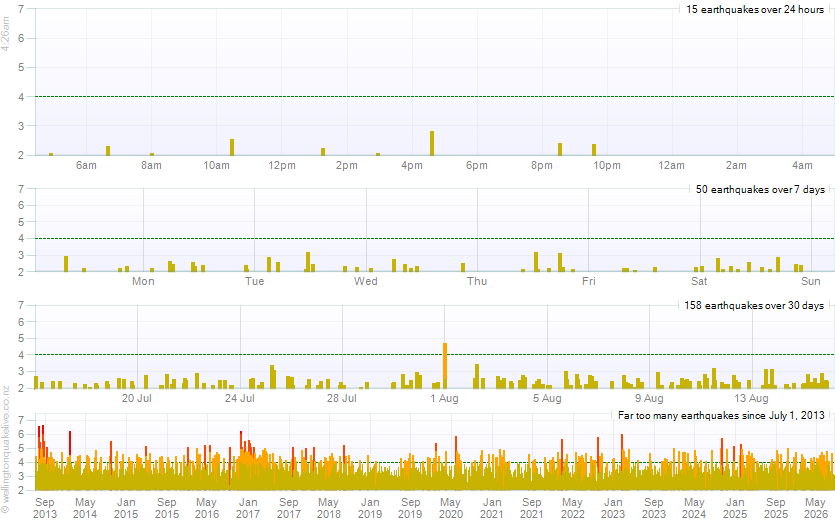Click the '8pm' axis label
Viewport: 835px width, 530px height.
click(542, 165)
